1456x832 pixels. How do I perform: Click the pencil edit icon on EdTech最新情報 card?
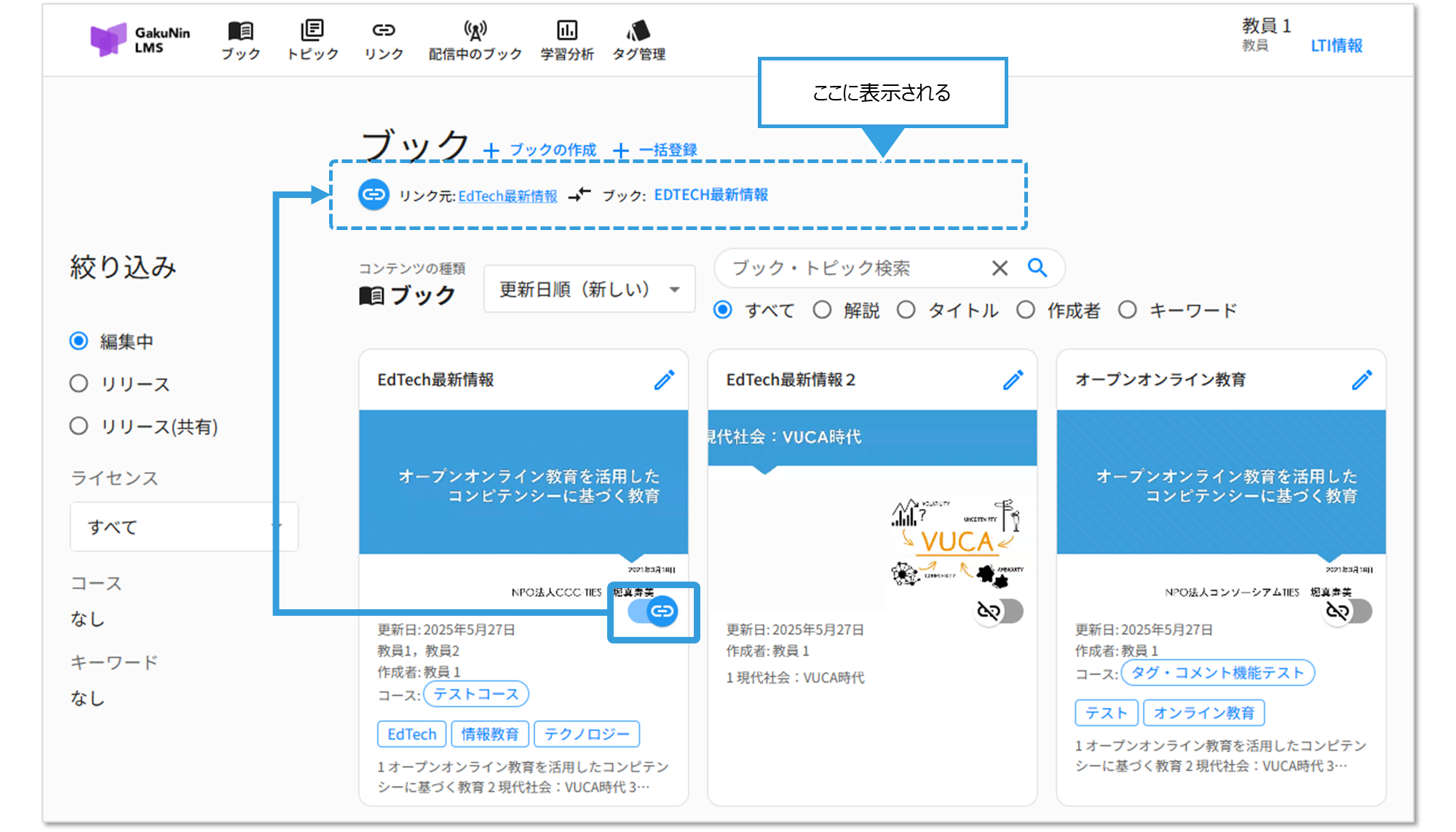click(x=664, y=380)
